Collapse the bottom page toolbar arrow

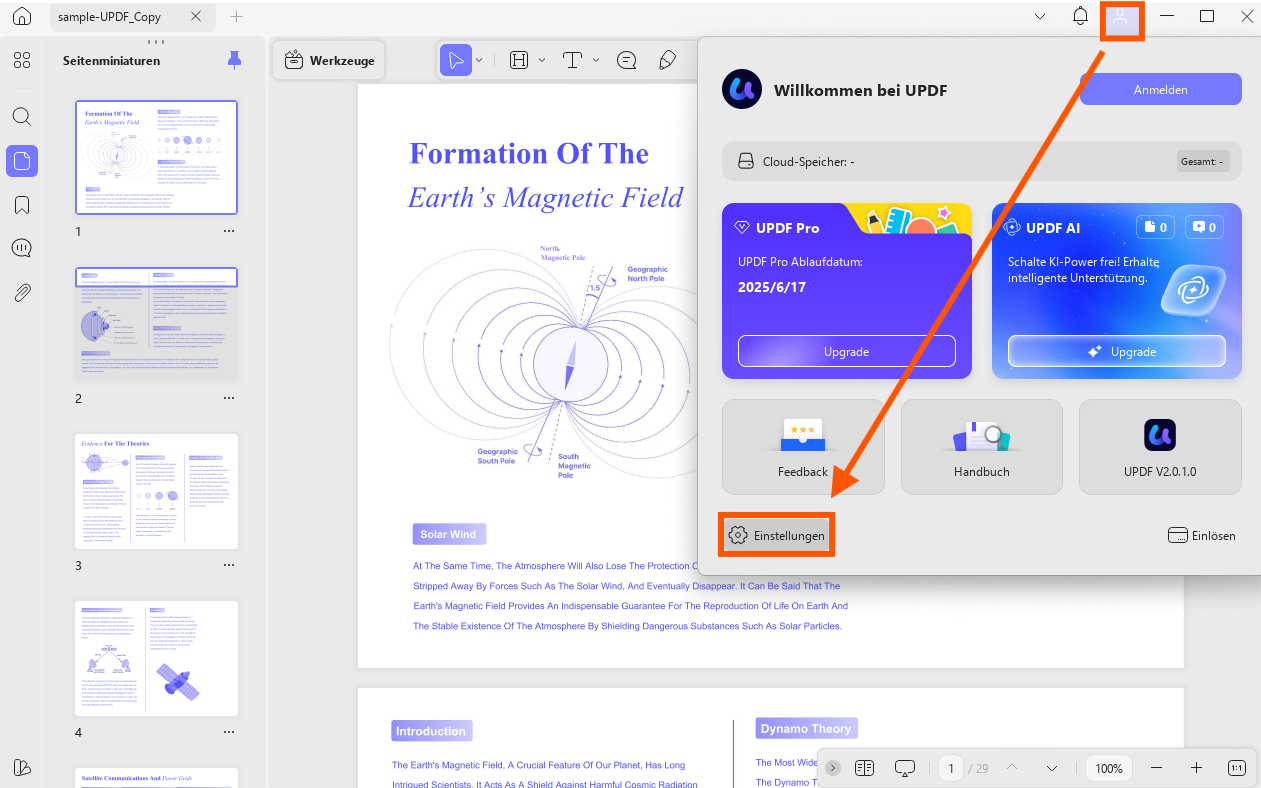tap(833, 768)
